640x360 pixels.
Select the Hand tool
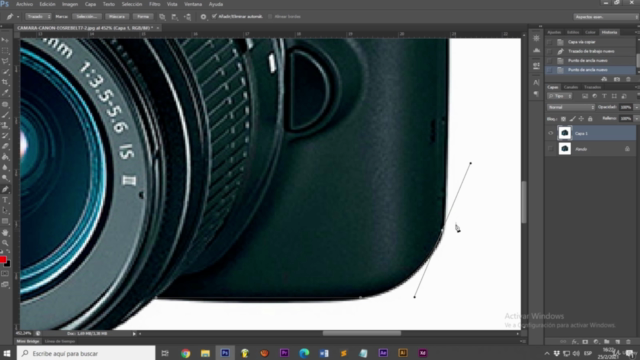[x=5, y=232]
